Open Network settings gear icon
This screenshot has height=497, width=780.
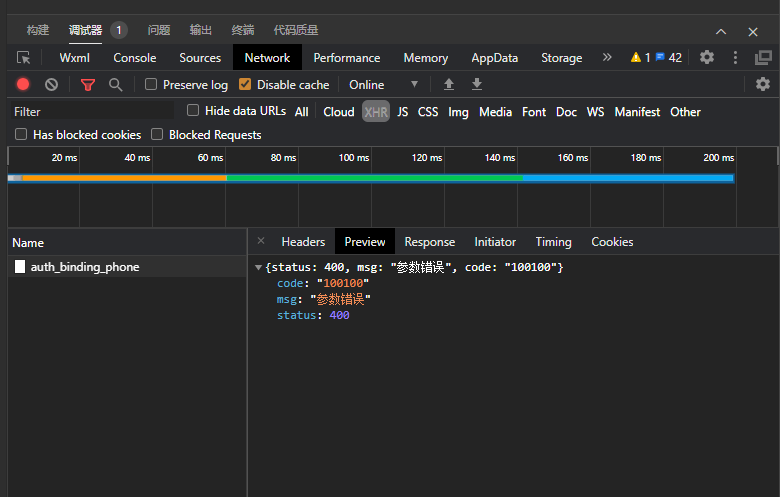(763, 84)
